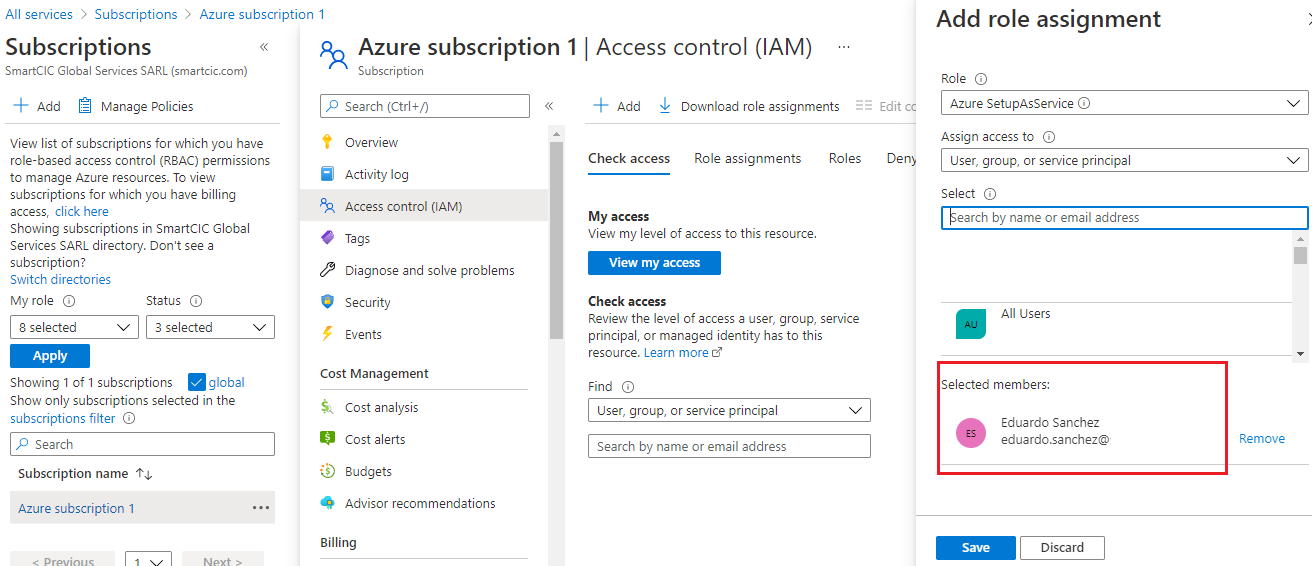Click the View my access button

point(654,262)
